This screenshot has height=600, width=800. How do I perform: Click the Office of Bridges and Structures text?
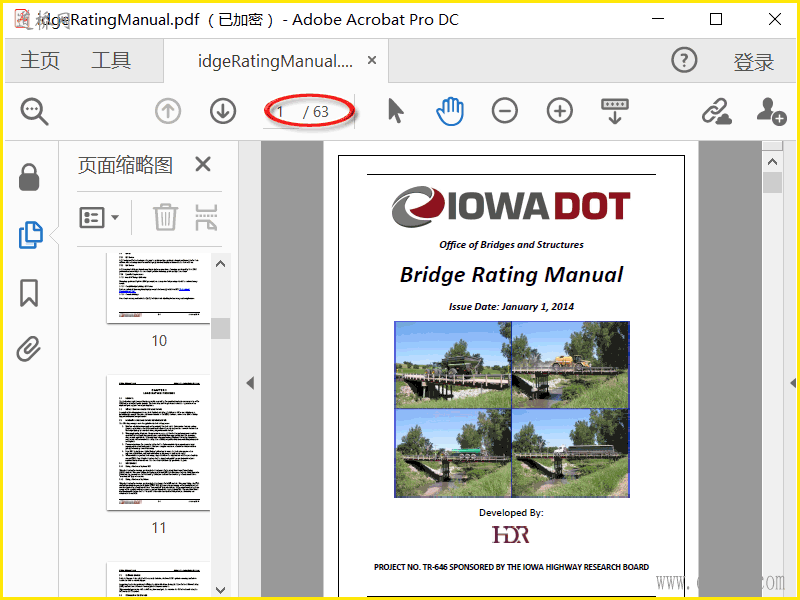tap(511, 245)
